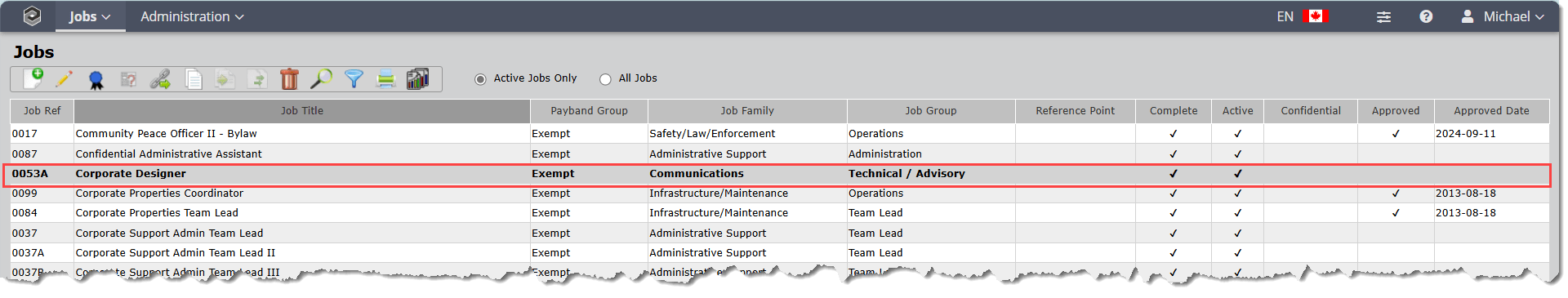The height and width of the screenshot is (298, 1568).
Task: Click the chart reports icon
Action: pos(417,79)
